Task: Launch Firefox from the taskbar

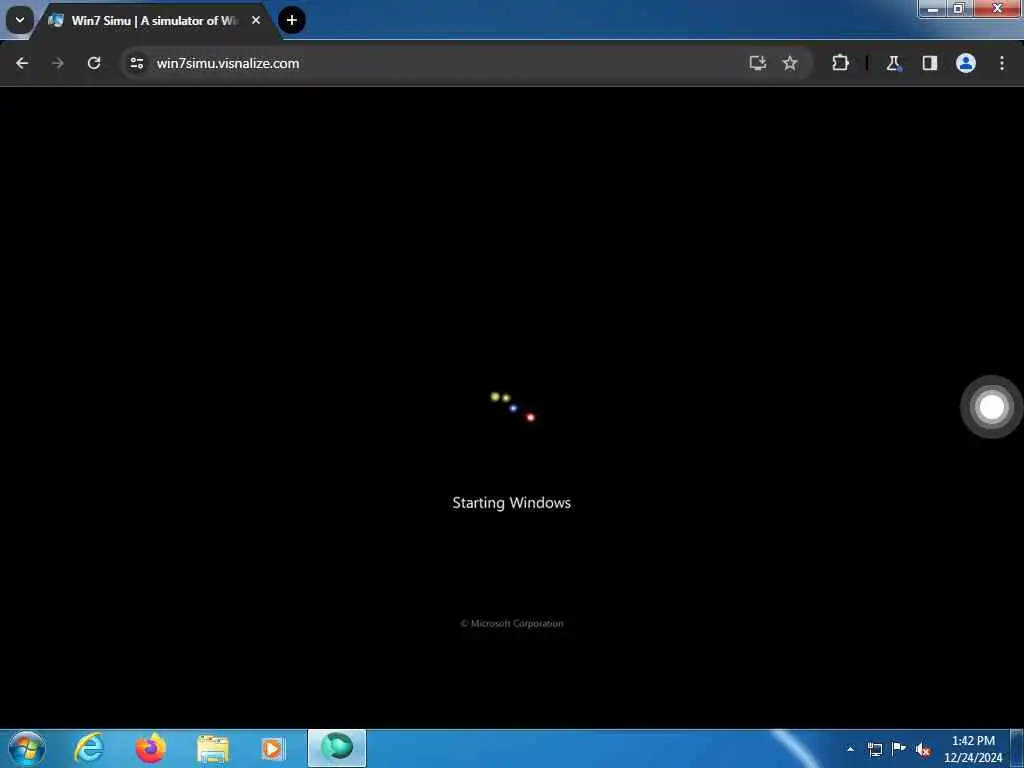Action: click(x=150, y=748)
